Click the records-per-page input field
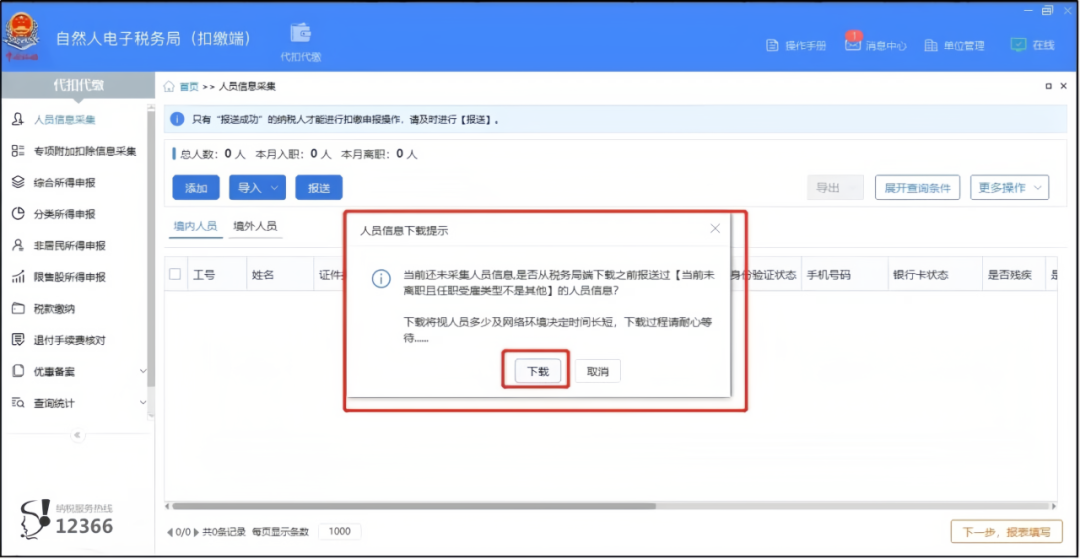The width and height of the screenshot is (1080, 559). pyautogui.click(x=340, y=532)
